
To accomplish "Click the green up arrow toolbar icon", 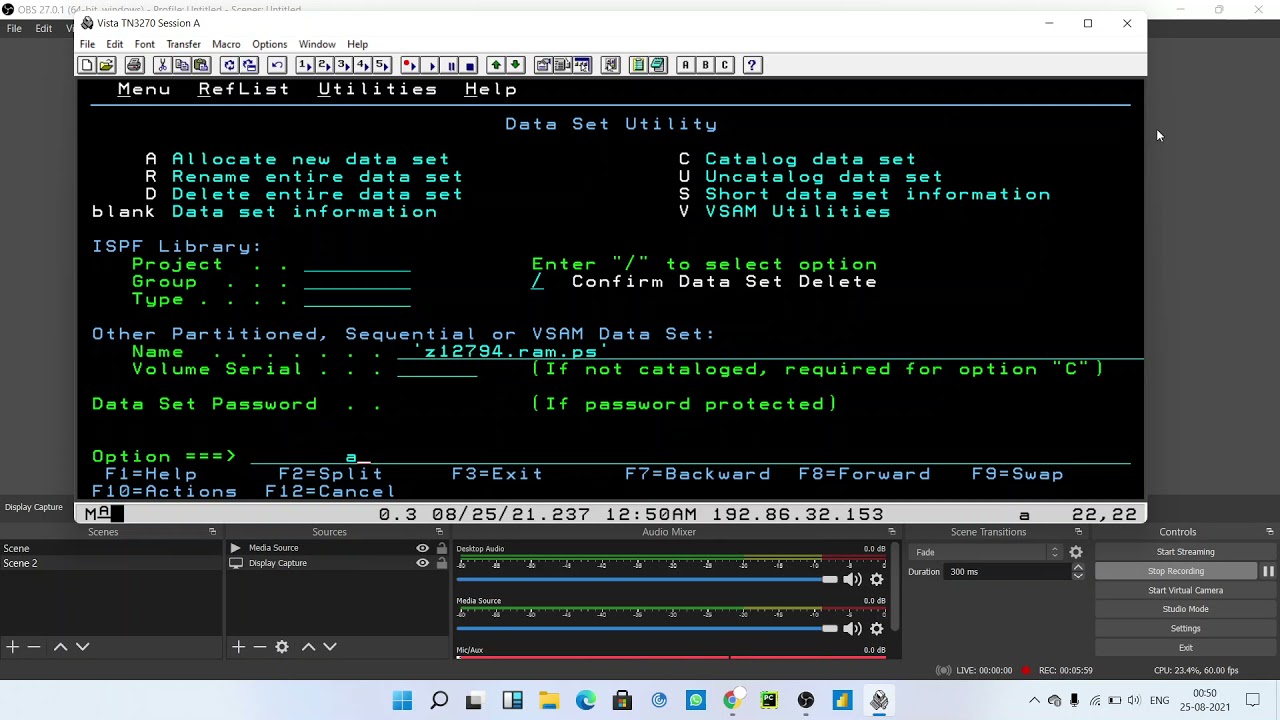I will click(x=496, y=65).
